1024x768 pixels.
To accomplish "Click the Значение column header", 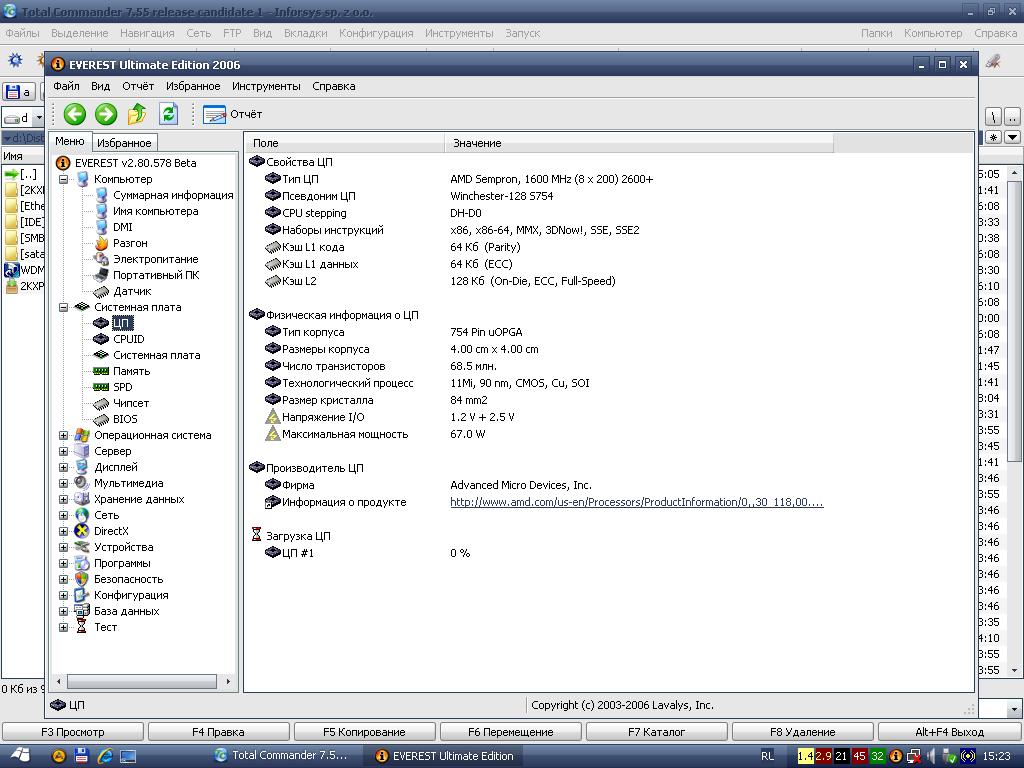I will [x=477, y=143].
